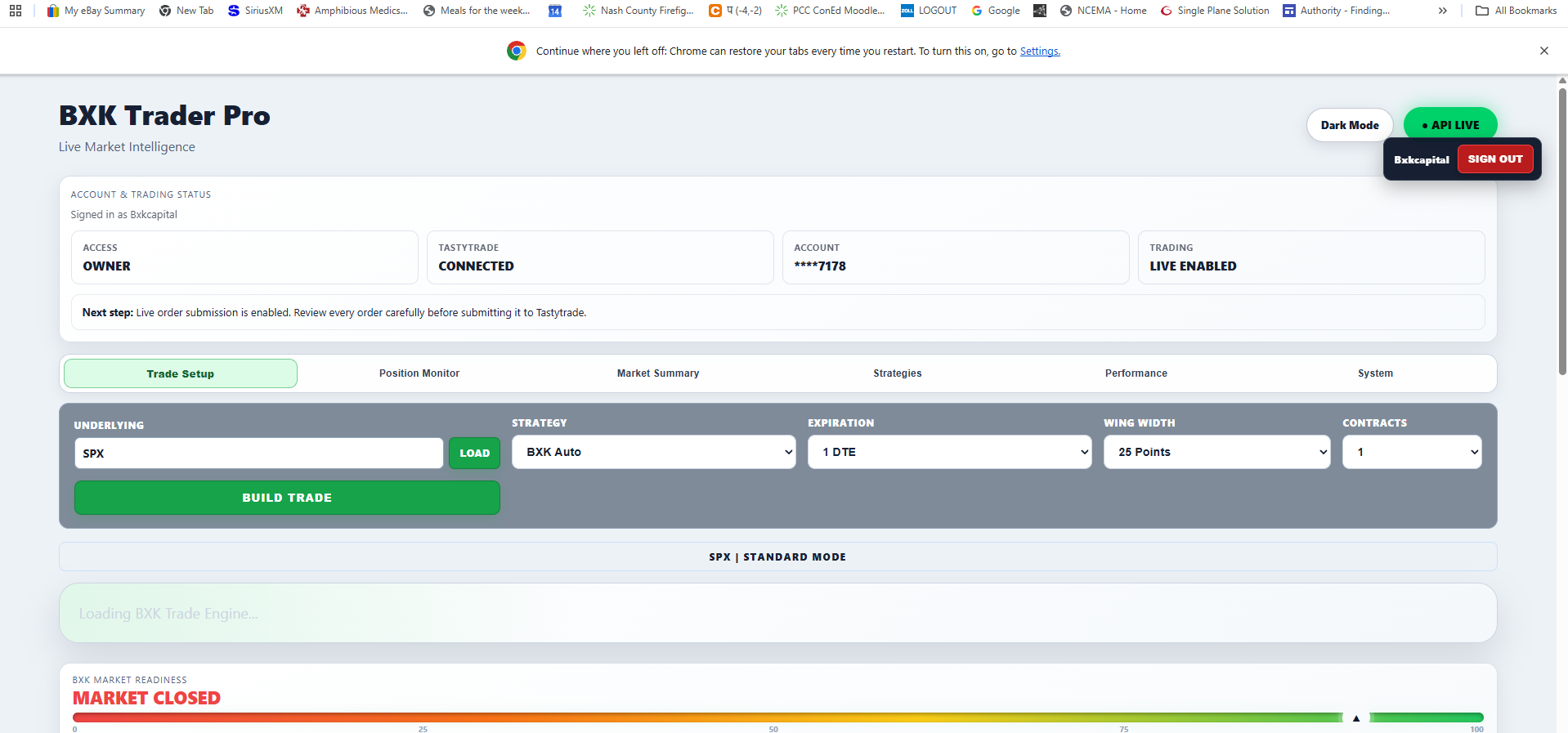Click the market readiness gauge bar
The height and width of the screenshot is (733, 1568).
[778, 717]
